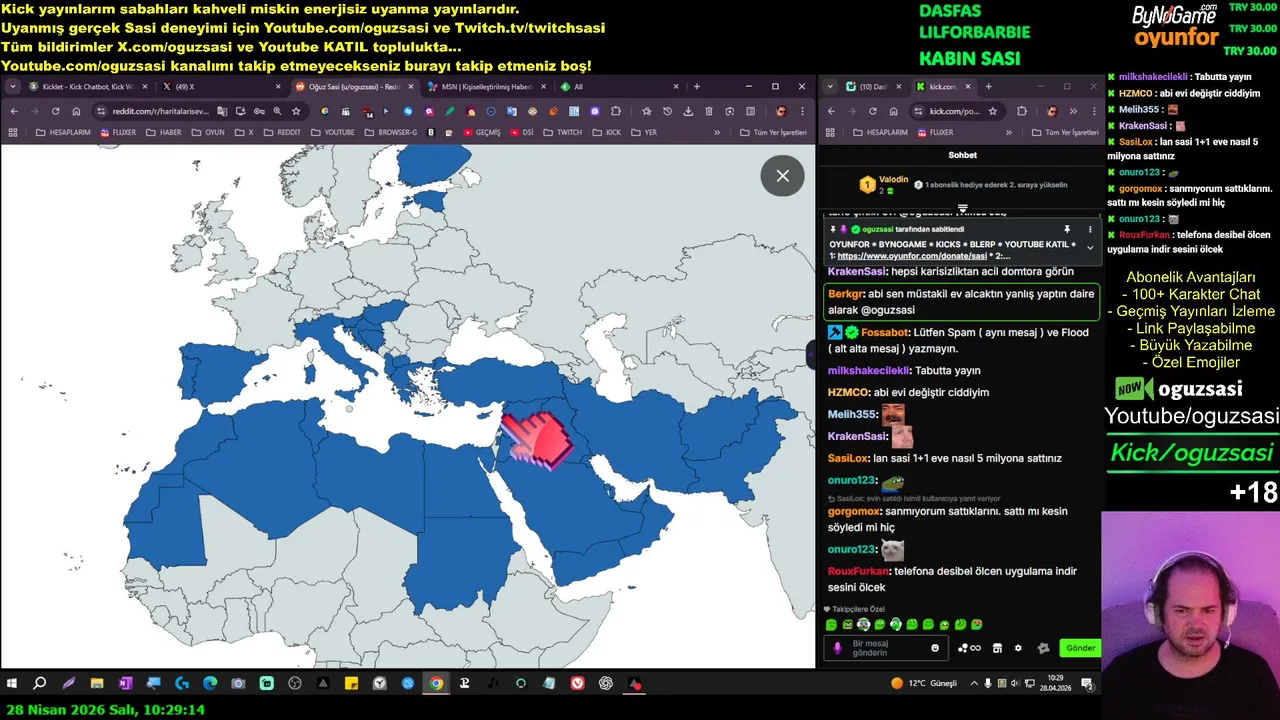Show more bookmarks chevron in Reddit window
Screen dimensions: 1280x720
tap(716, 132)
